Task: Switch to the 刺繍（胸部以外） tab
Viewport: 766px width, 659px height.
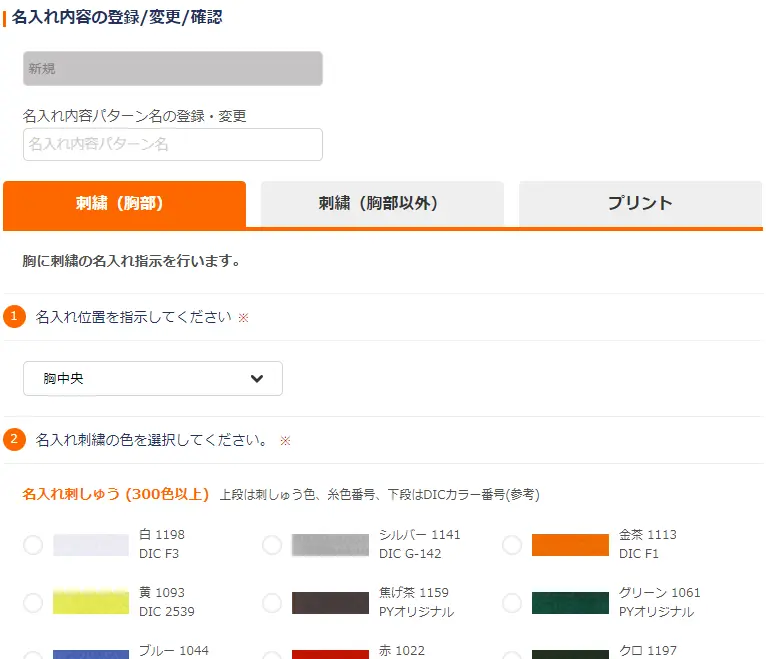Action: (x=381, y=204)
